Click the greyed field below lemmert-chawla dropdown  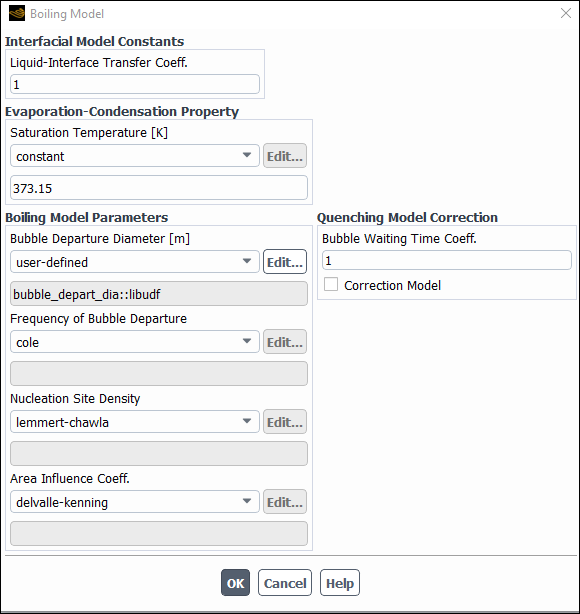[x=159, y=453]
